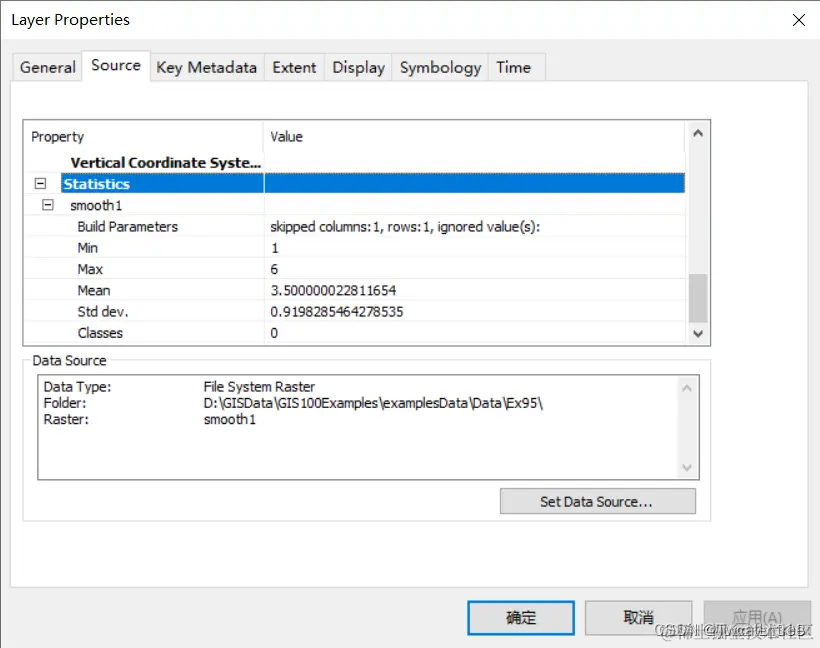Click the Min value 1

pos(275,248)
